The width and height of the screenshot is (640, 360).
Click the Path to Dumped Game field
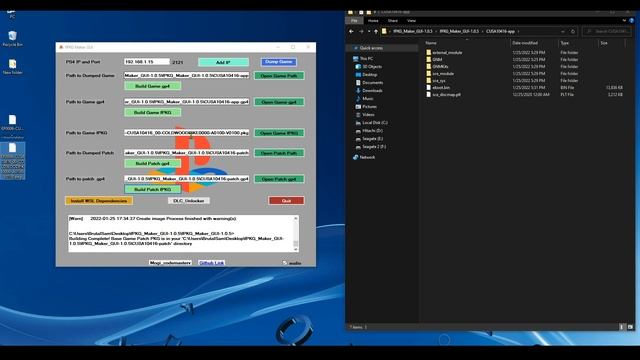[x=187, y=75]
